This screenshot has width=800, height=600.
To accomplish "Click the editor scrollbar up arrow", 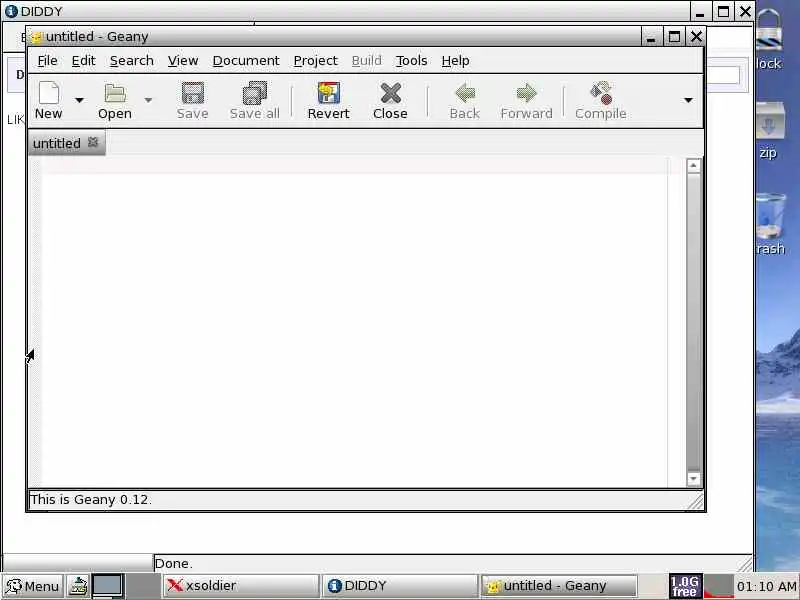I will tap(693, 165).
